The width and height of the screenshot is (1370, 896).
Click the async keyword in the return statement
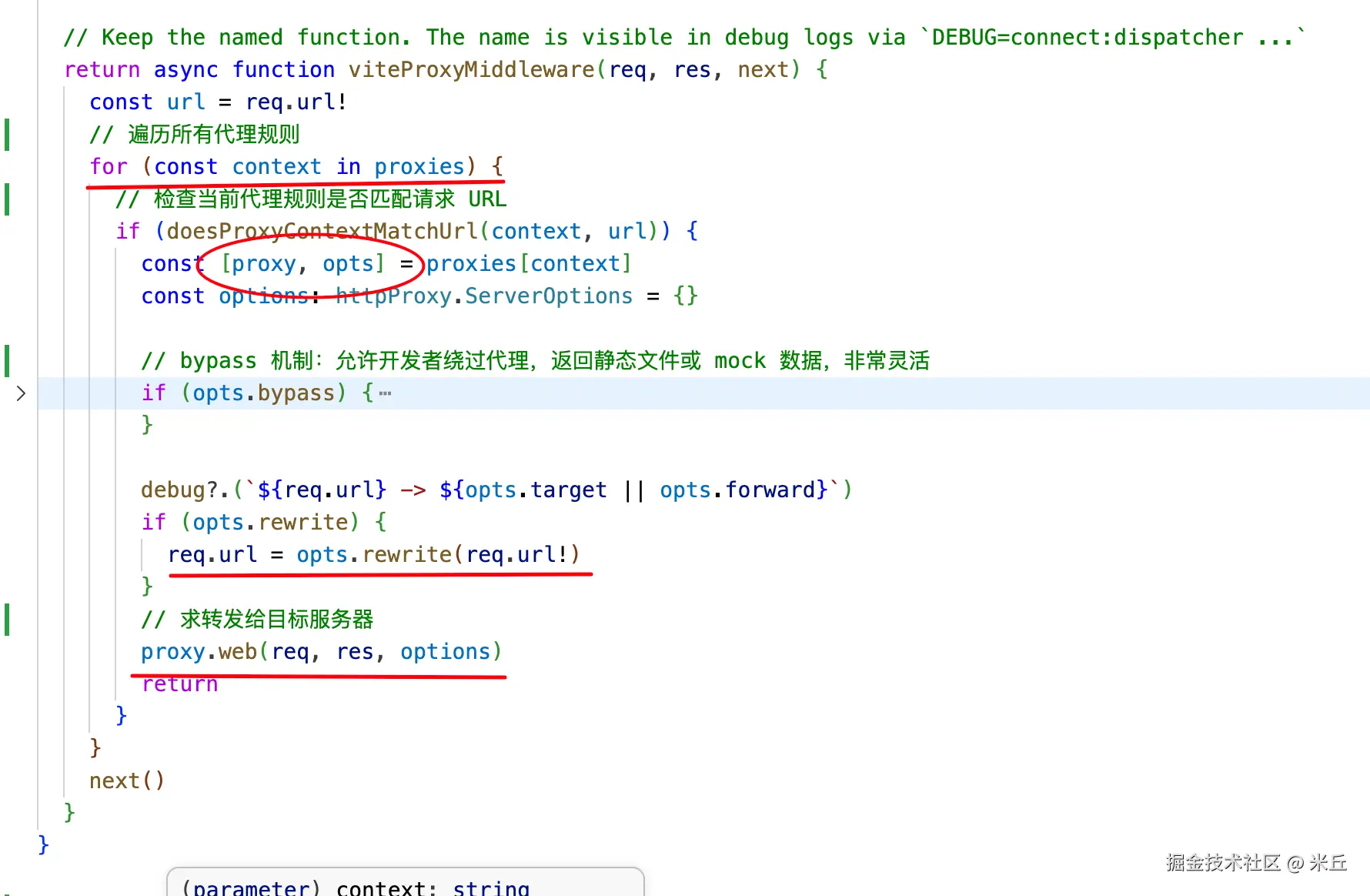click(185, 70)
